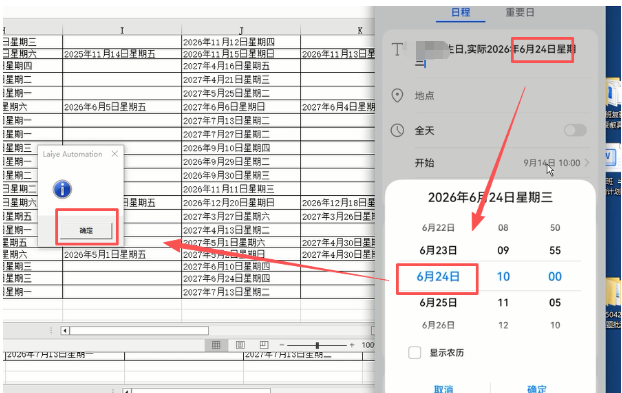The image size is (622, 393).
Task: Select 6月26日 in the date wheel
Action: tap(438, 325)
